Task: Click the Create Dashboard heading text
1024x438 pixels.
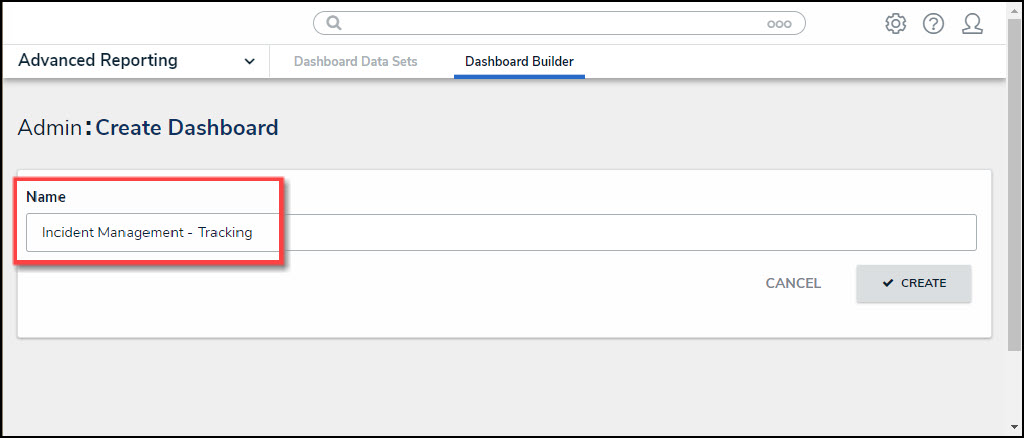Action: (187, 128)
